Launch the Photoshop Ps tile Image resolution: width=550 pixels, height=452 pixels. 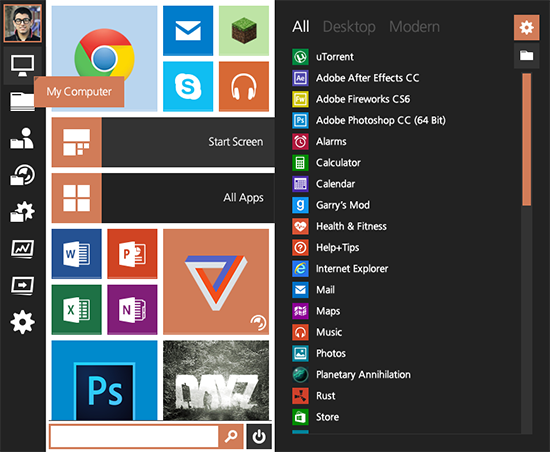tap(104, 380)
